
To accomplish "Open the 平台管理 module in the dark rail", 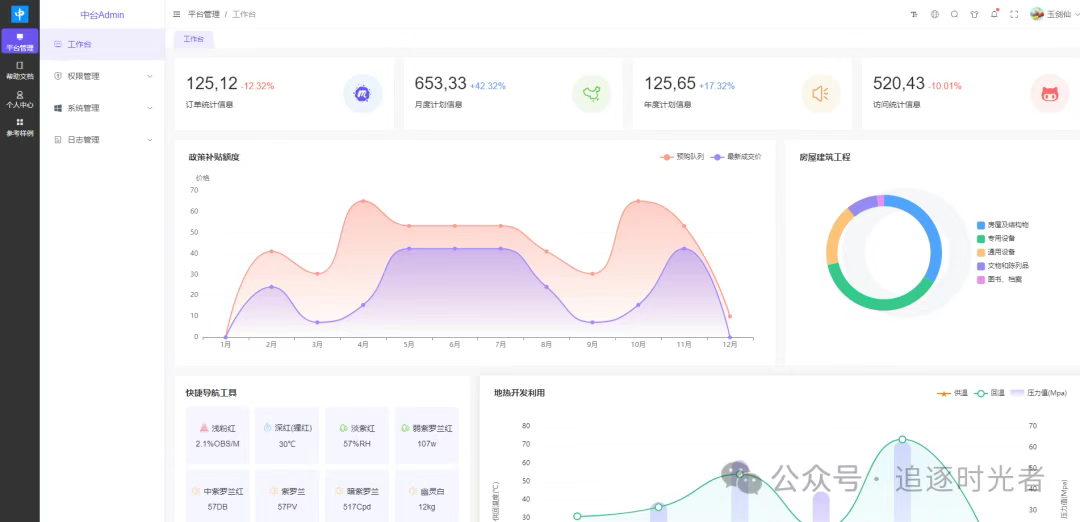I will [x=19, y=41].
